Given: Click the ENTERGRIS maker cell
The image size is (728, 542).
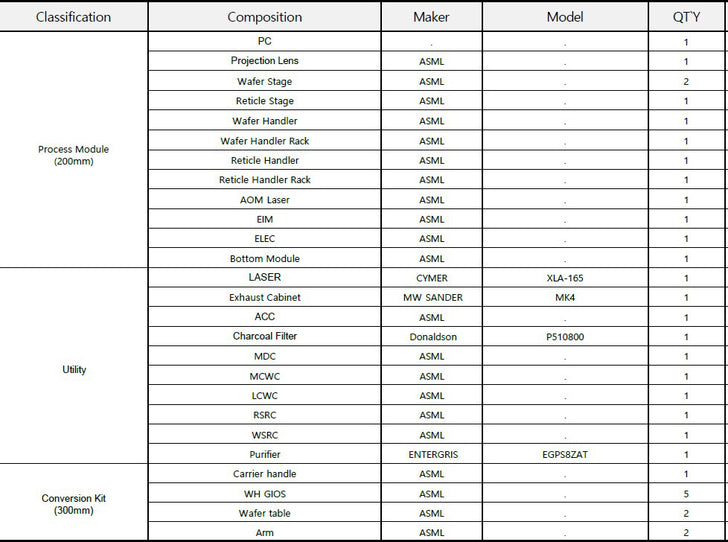Looking at the screenshot, I should [431, 454].
